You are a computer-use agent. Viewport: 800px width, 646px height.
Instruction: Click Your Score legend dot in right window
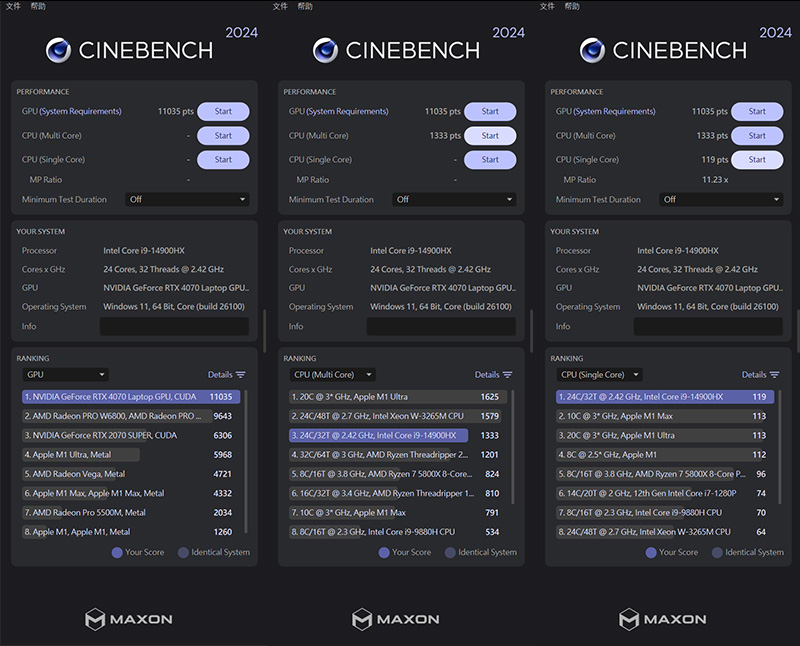(x=651, y=553)
